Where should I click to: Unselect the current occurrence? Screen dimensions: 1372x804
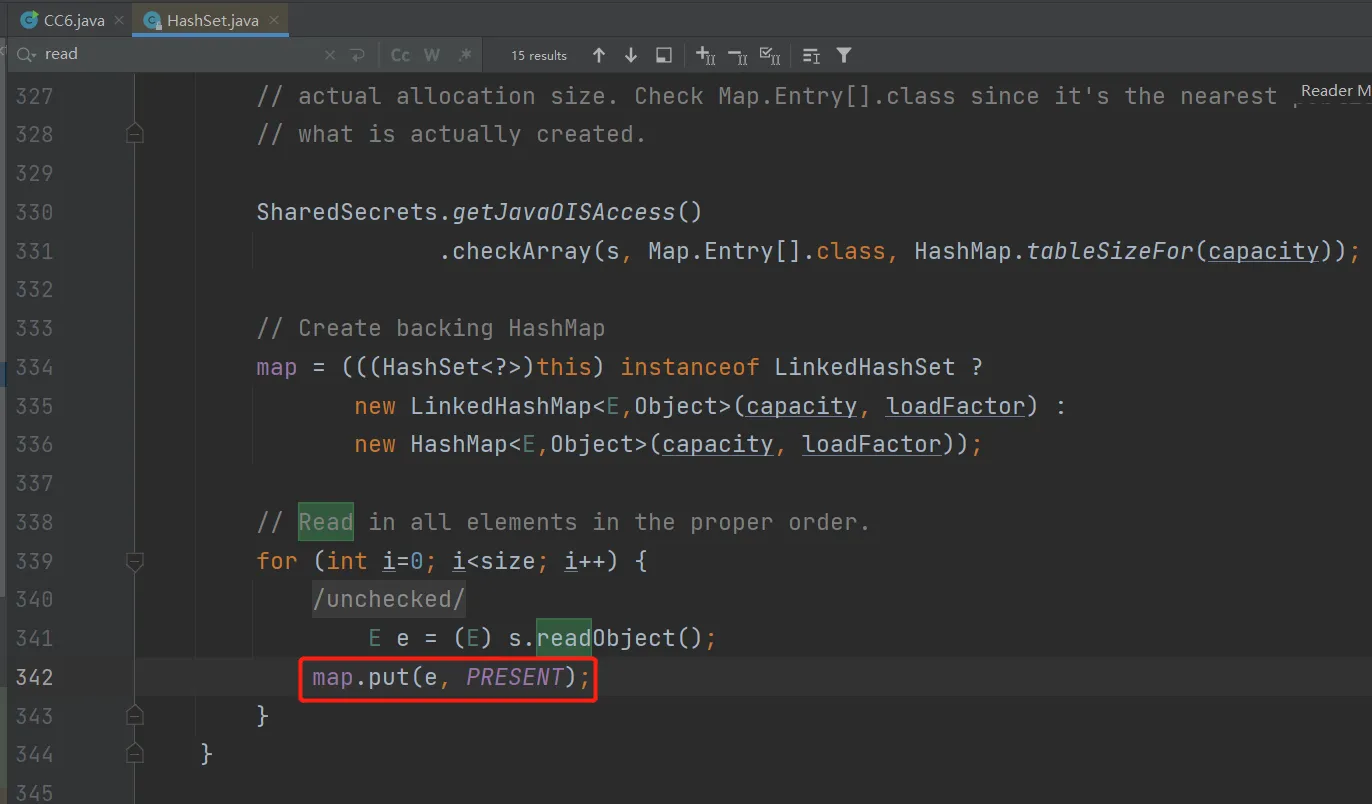tap(738, 56)
